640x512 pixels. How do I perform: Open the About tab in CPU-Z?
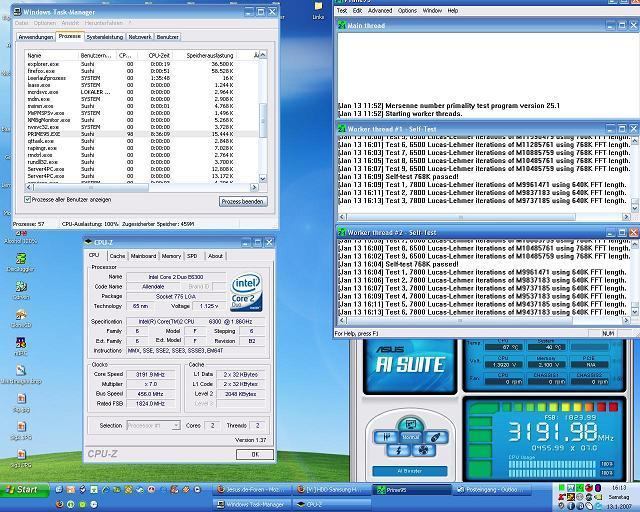(215, 256)
